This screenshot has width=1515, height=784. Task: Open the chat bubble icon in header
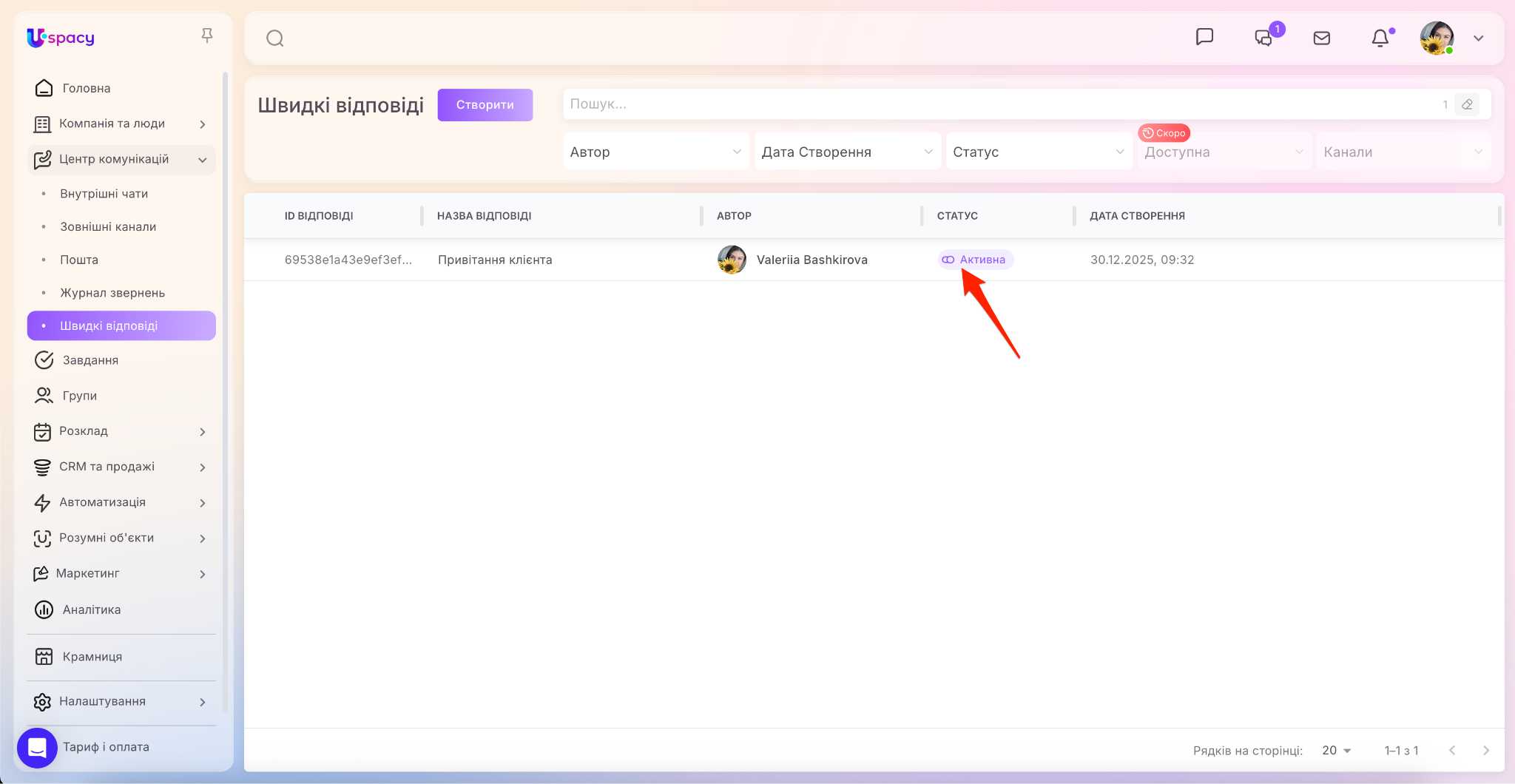(1204, 37)
